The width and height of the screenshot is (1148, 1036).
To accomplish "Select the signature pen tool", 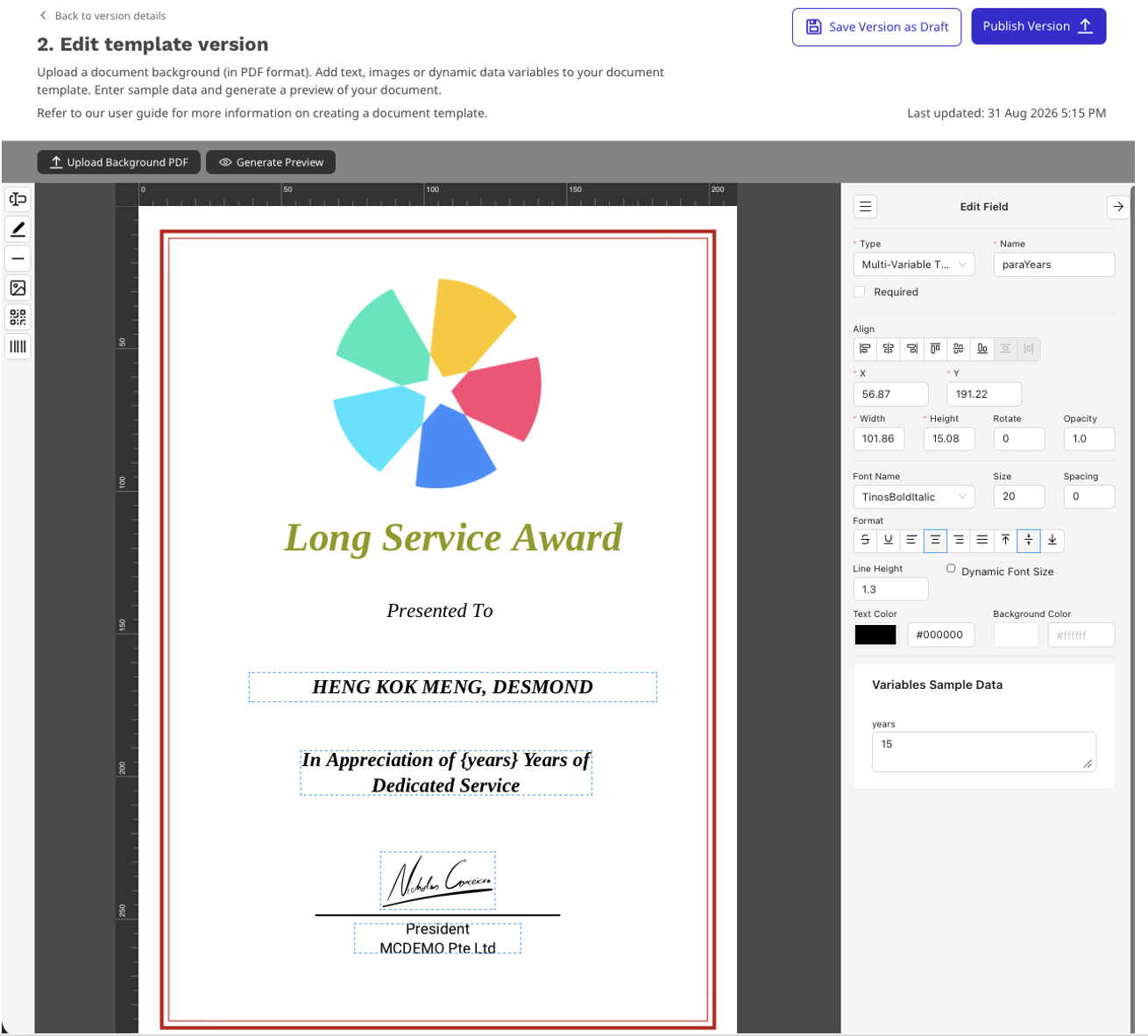I will (x=18, y=229).
